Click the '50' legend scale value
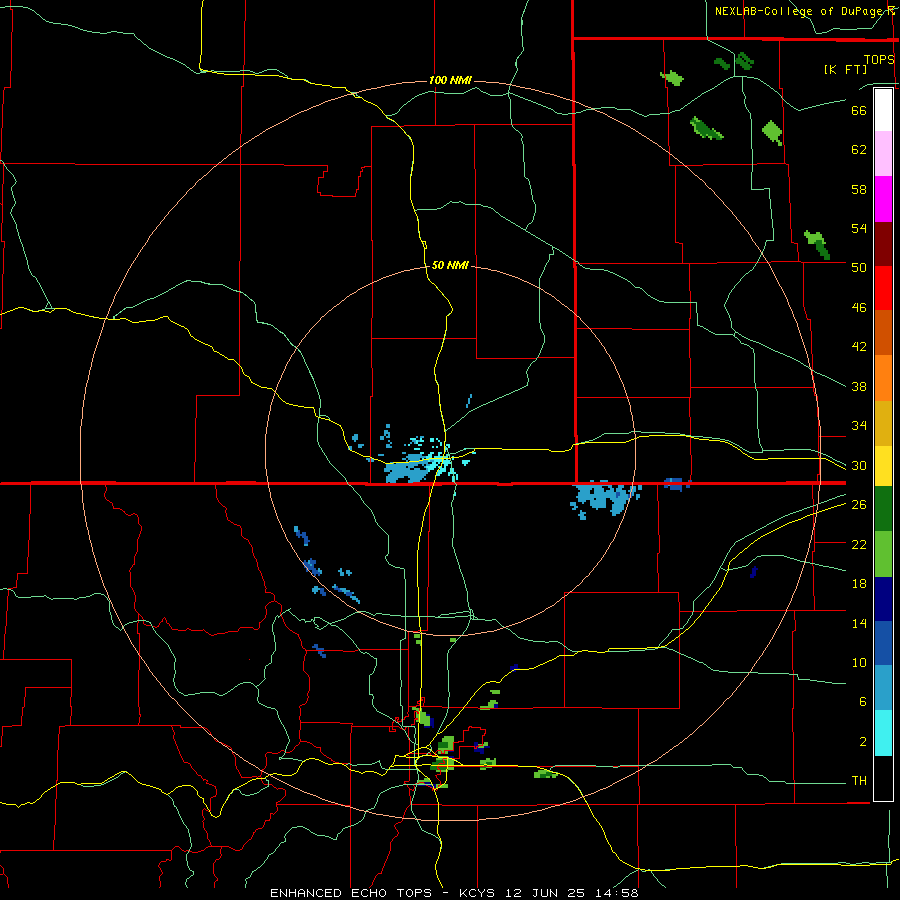This screenshot has height=900, width=900. click(x=859, y=268)
